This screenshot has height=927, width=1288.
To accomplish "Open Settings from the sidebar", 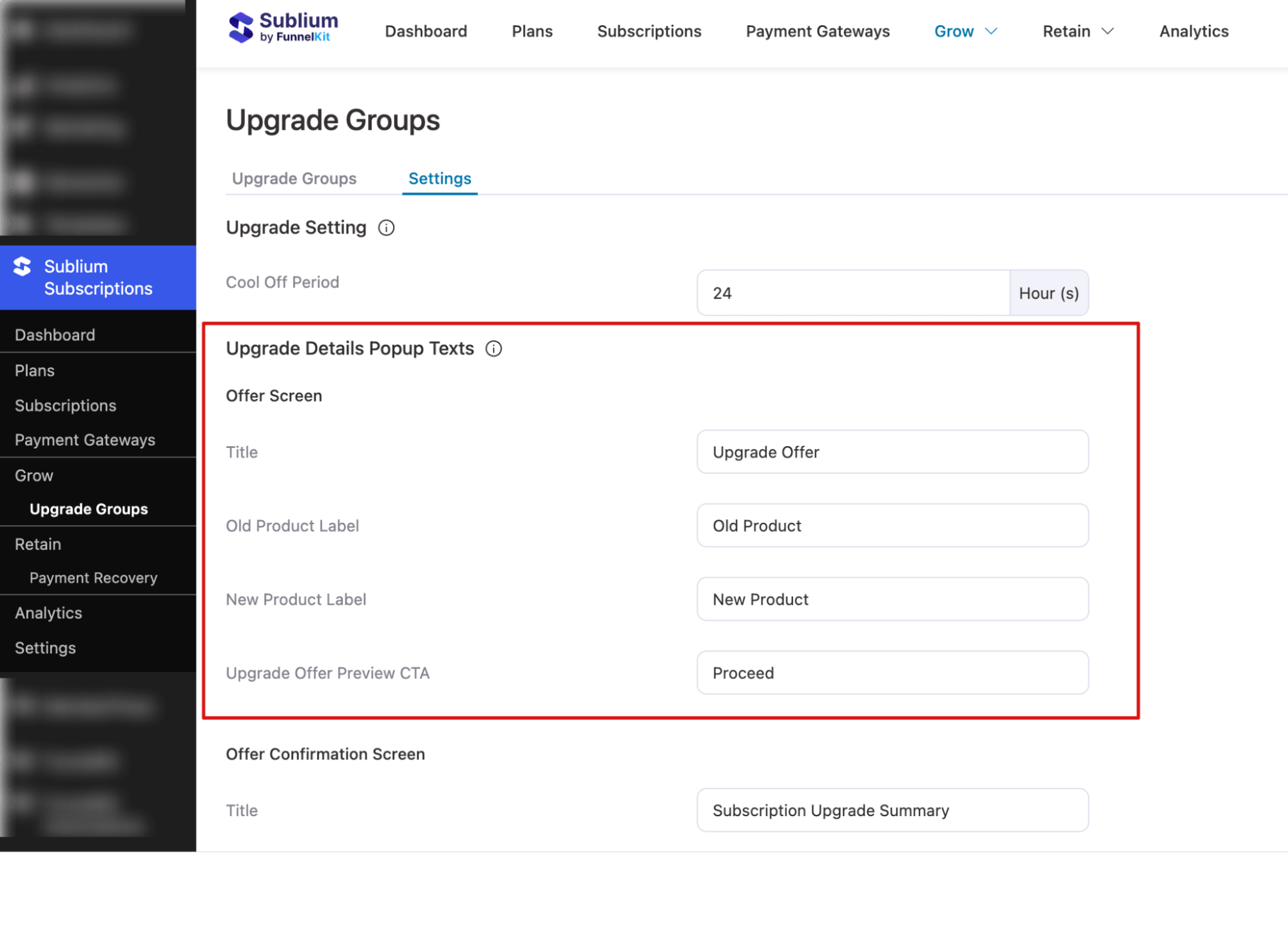I will click(x=45, y=647).
